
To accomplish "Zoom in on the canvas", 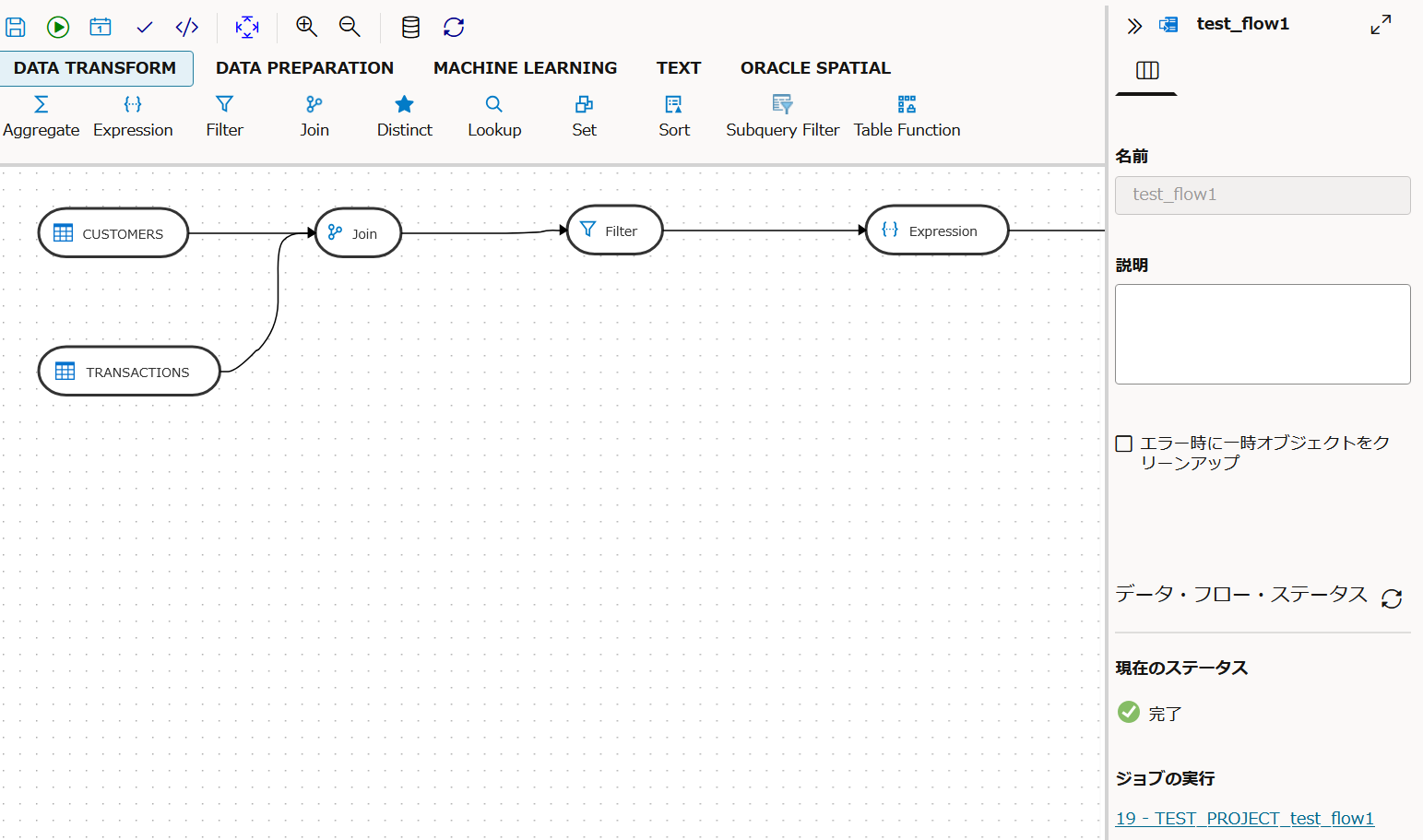I will click(x=306, y=27).
